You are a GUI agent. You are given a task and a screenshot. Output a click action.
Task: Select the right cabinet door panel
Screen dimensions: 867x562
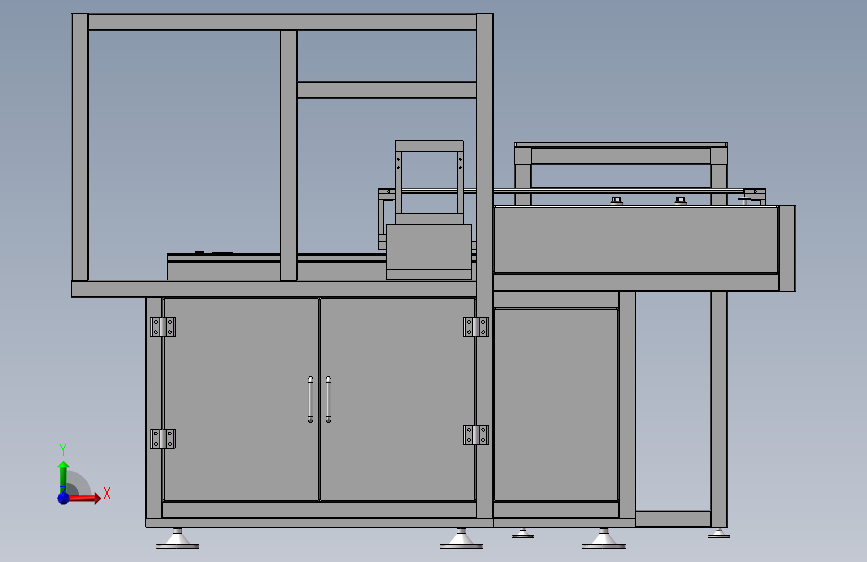click(x=398, y=399)
